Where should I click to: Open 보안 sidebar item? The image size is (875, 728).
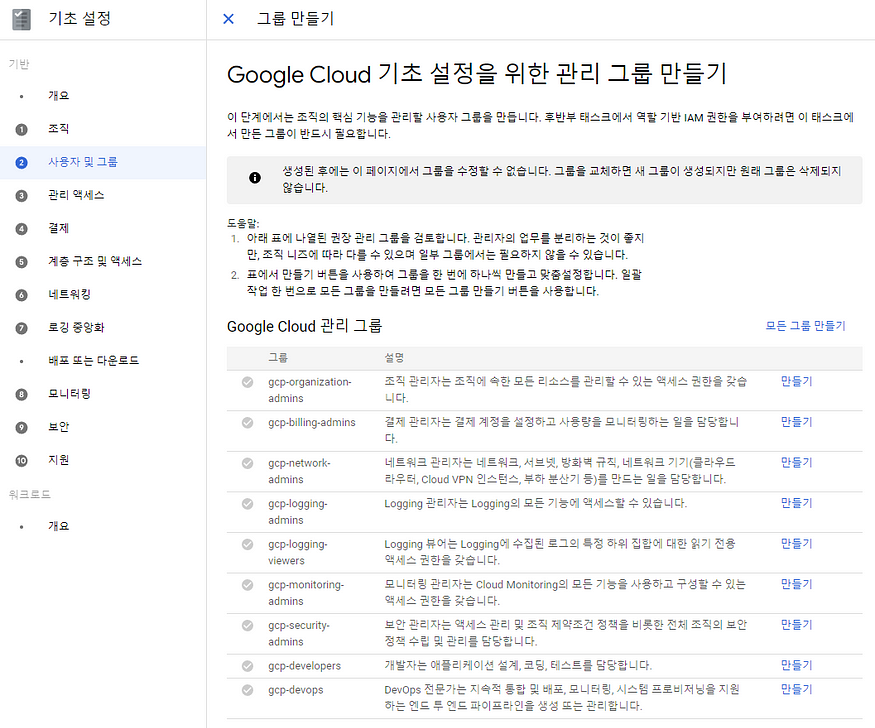pyautogui.click(x=103, y=427)
